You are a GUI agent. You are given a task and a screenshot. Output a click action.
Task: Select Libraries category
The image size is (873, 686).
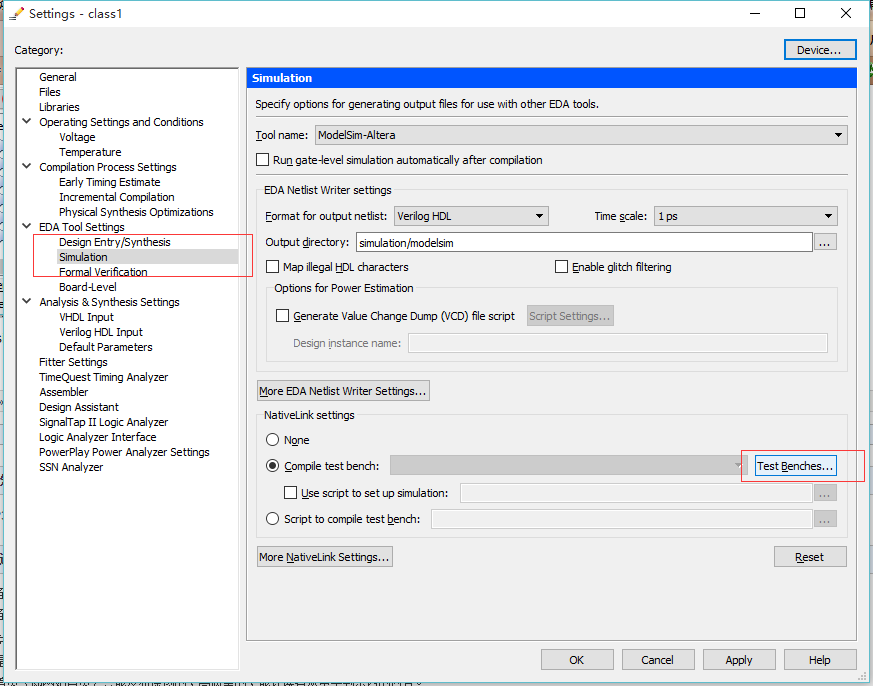pyautogui.click(x=59, y=107)
